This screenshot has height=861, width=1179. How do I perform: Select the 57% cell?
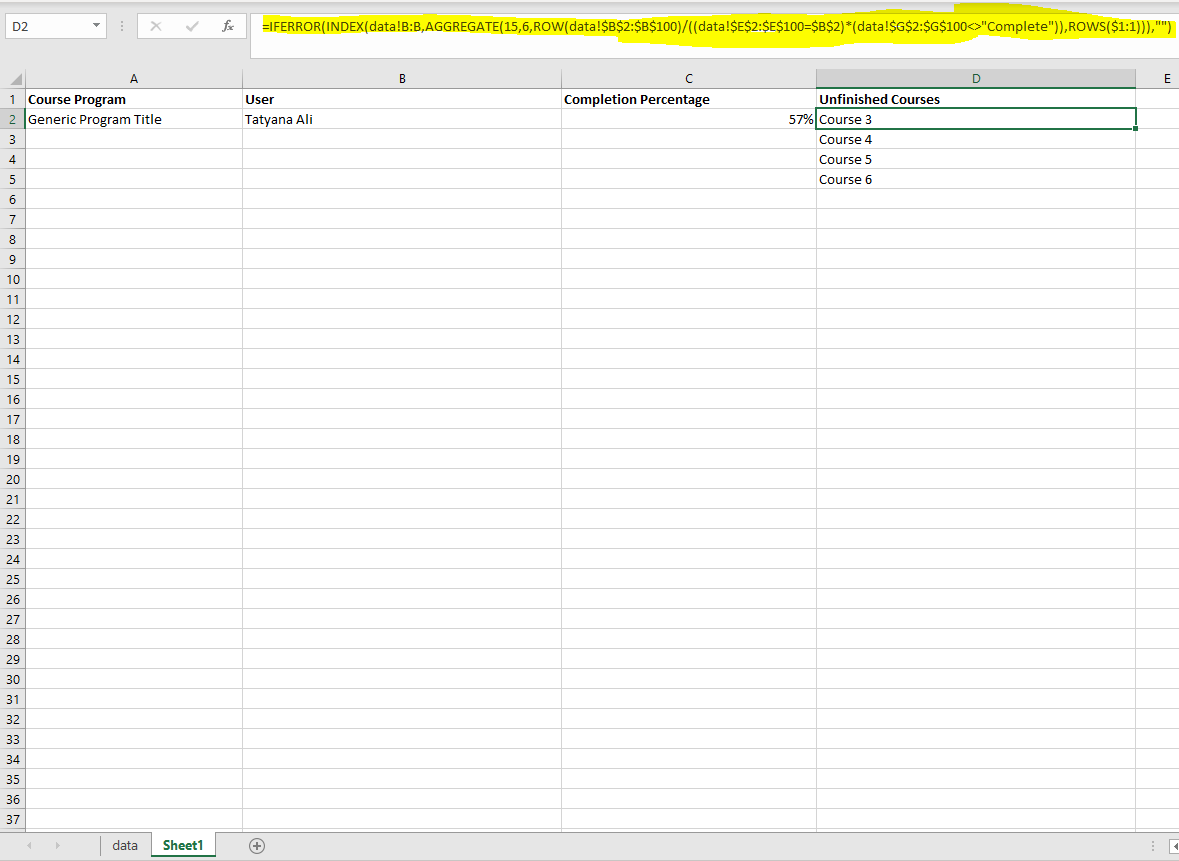click(x=689, y=120)
